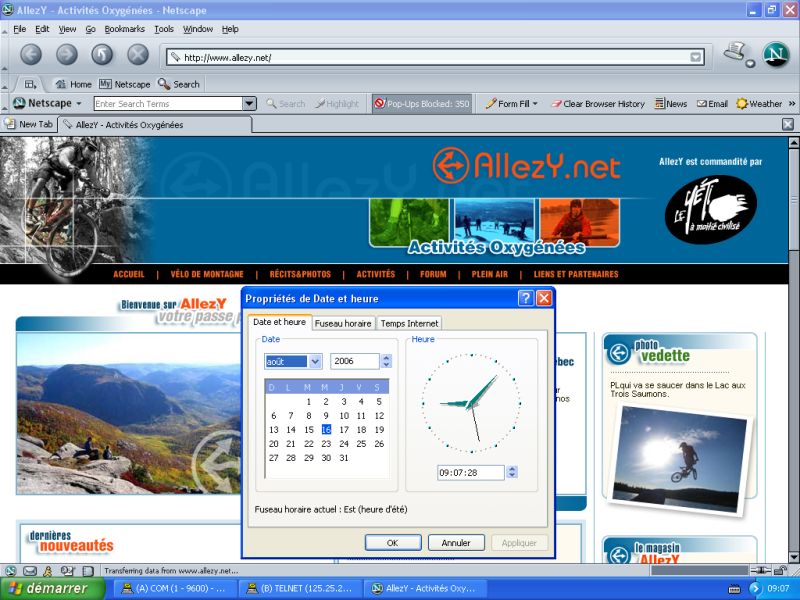Viewport: 800px width, 600px height.
Task: Close the current browser tab with the X
Action: click(x=788, y=124)
